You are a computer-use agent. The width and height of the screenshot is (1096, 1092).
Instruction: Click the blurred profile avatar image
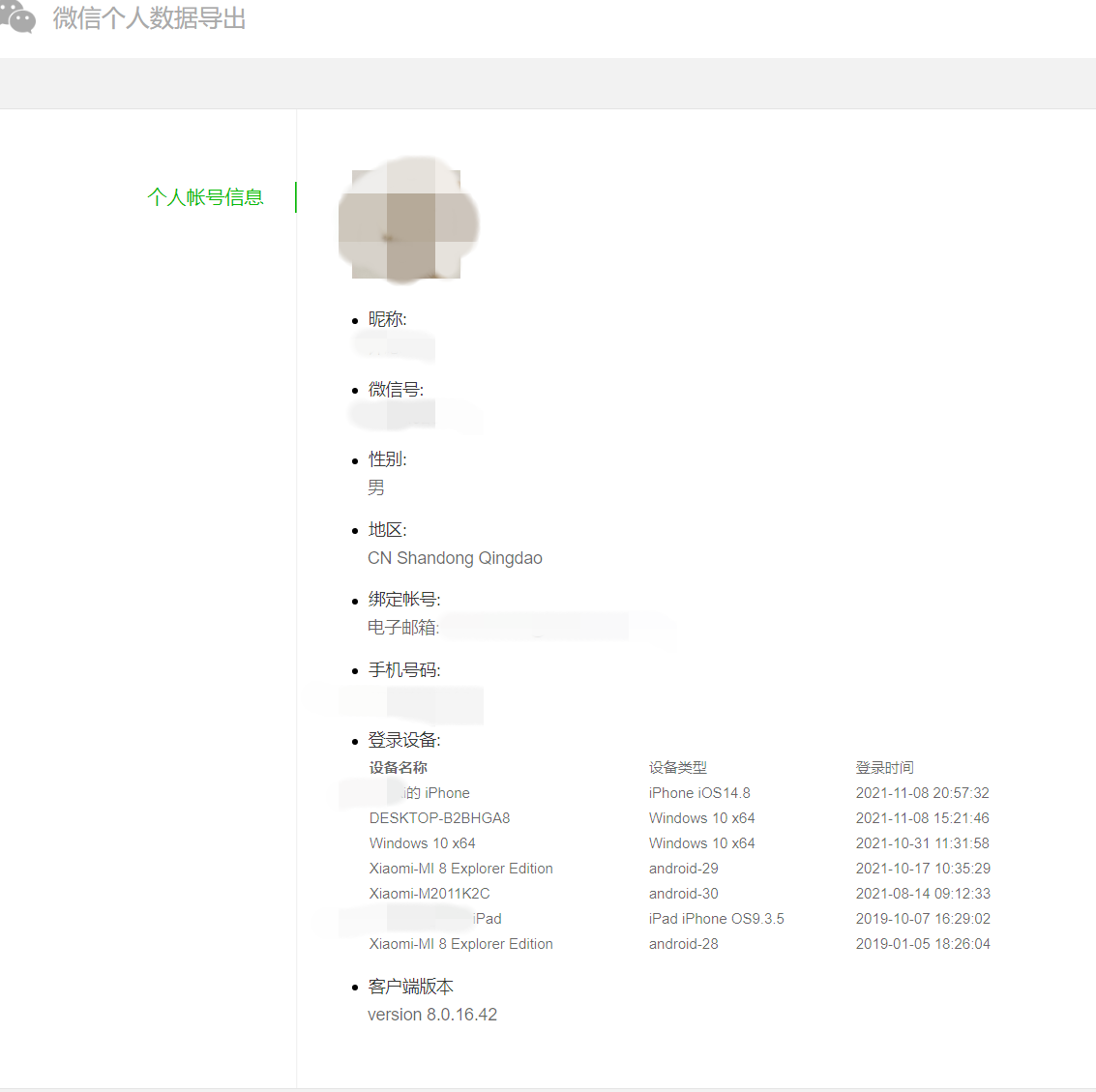point(407,221)
